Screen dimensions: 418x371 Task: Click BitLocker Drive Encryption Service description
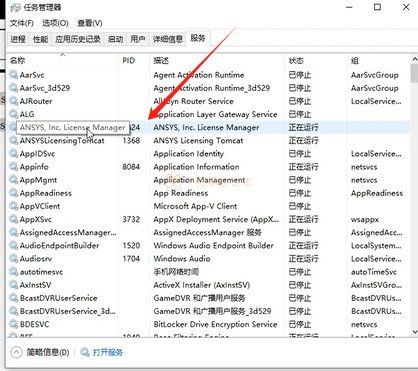215,324
